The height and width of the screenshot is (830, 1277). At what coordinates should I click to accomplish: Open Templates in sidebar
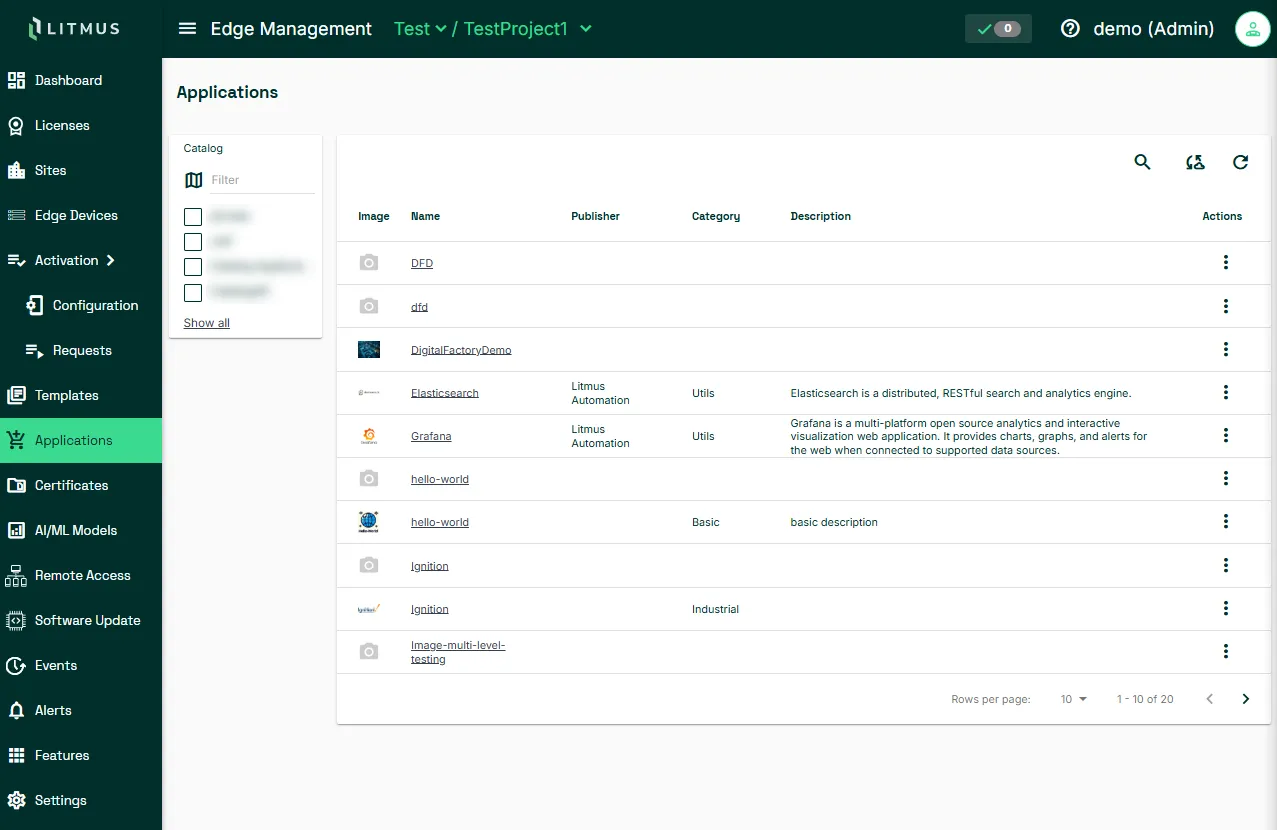pyautogui.click(x=81, y=395)
